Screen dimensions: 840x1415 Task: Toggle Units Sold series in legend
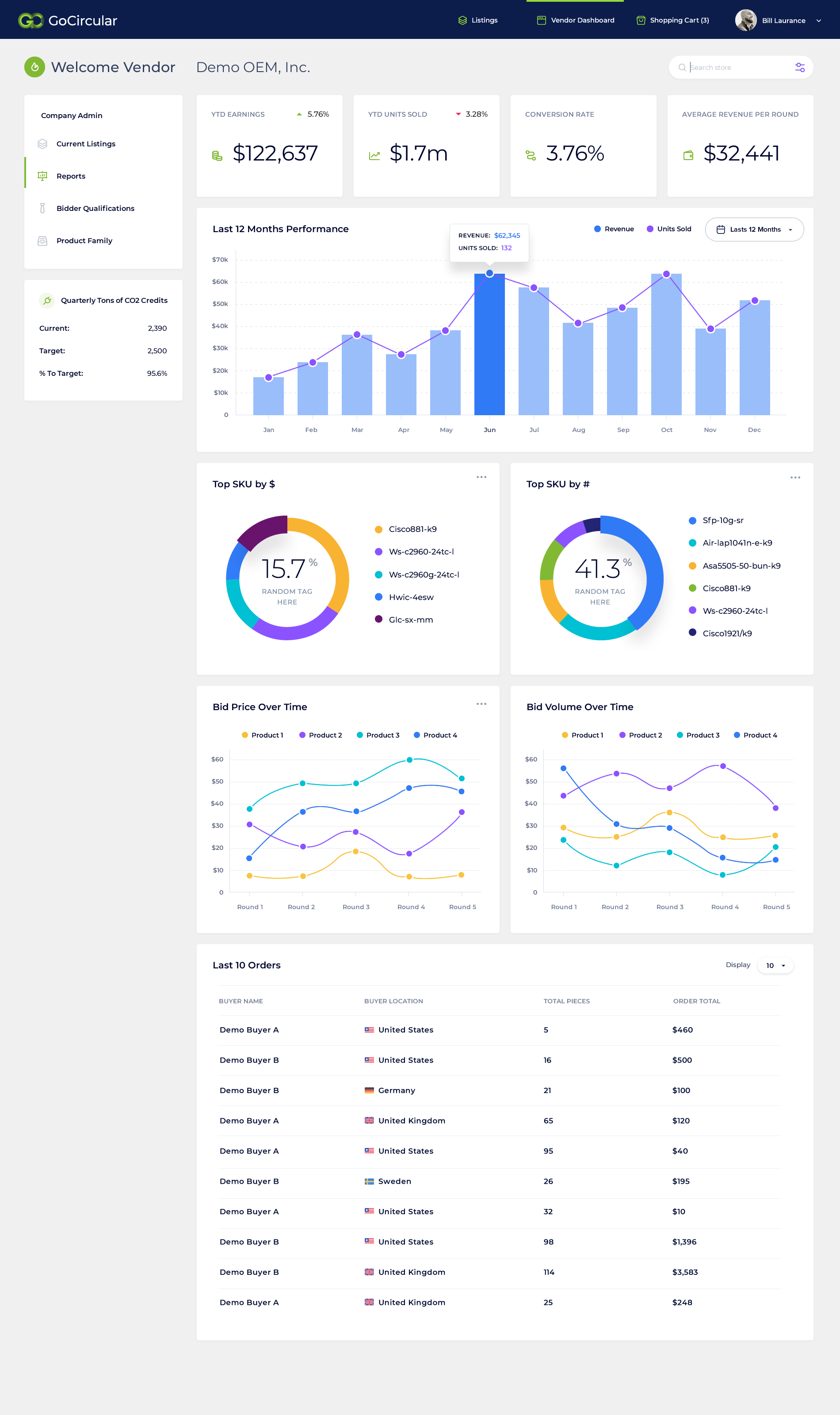(668, 229)
